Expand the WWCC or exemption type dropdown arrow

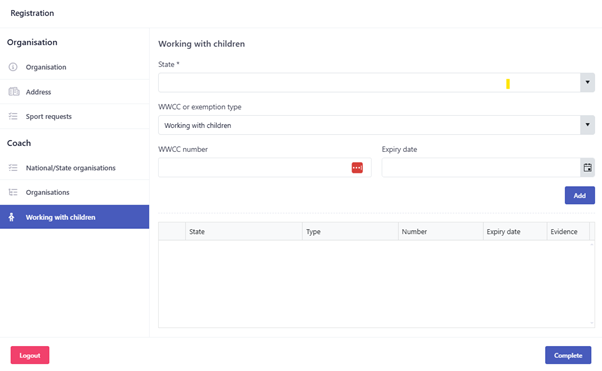pyautogui.click(x=587, y=125)
